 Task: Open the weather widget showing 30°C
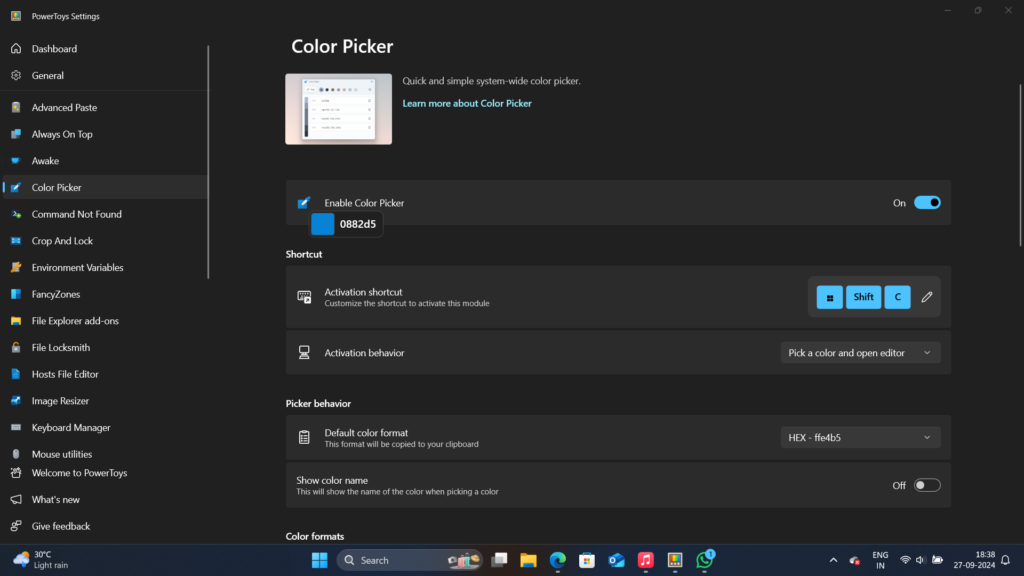(40, 560)
